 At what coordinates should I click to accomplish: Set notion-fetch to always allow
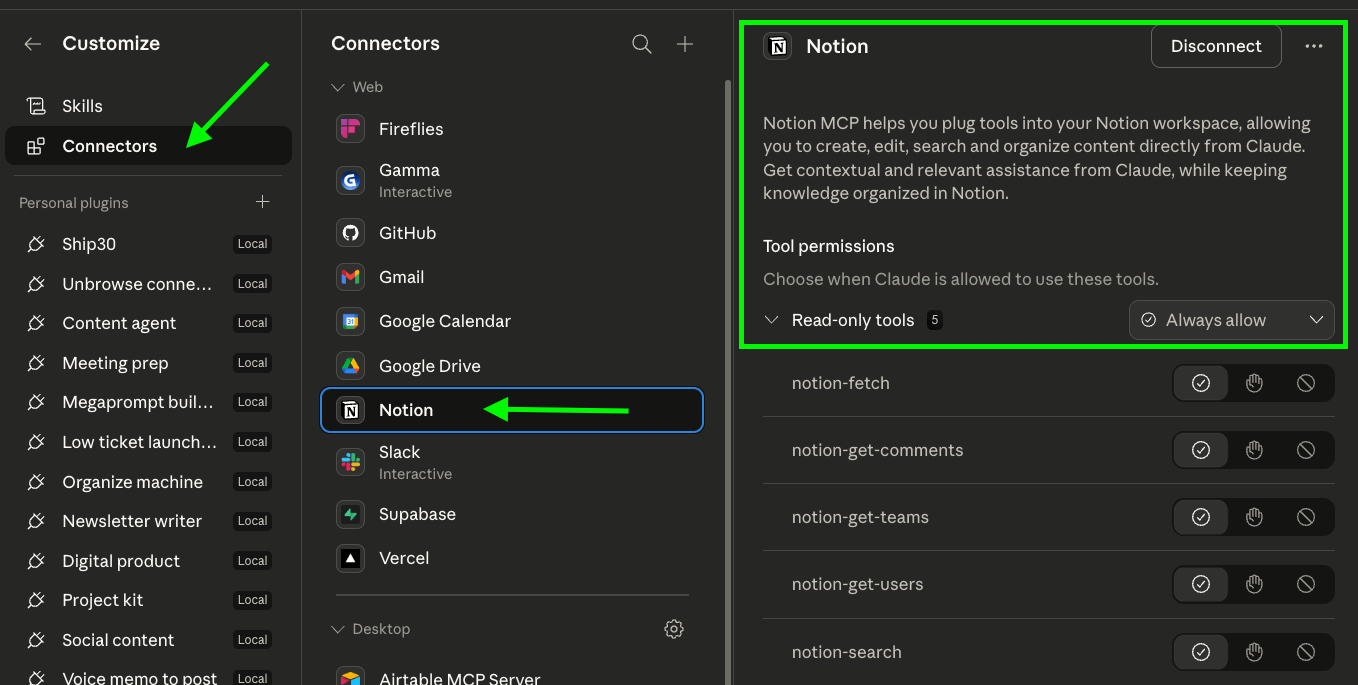[x=1201, y=383]
